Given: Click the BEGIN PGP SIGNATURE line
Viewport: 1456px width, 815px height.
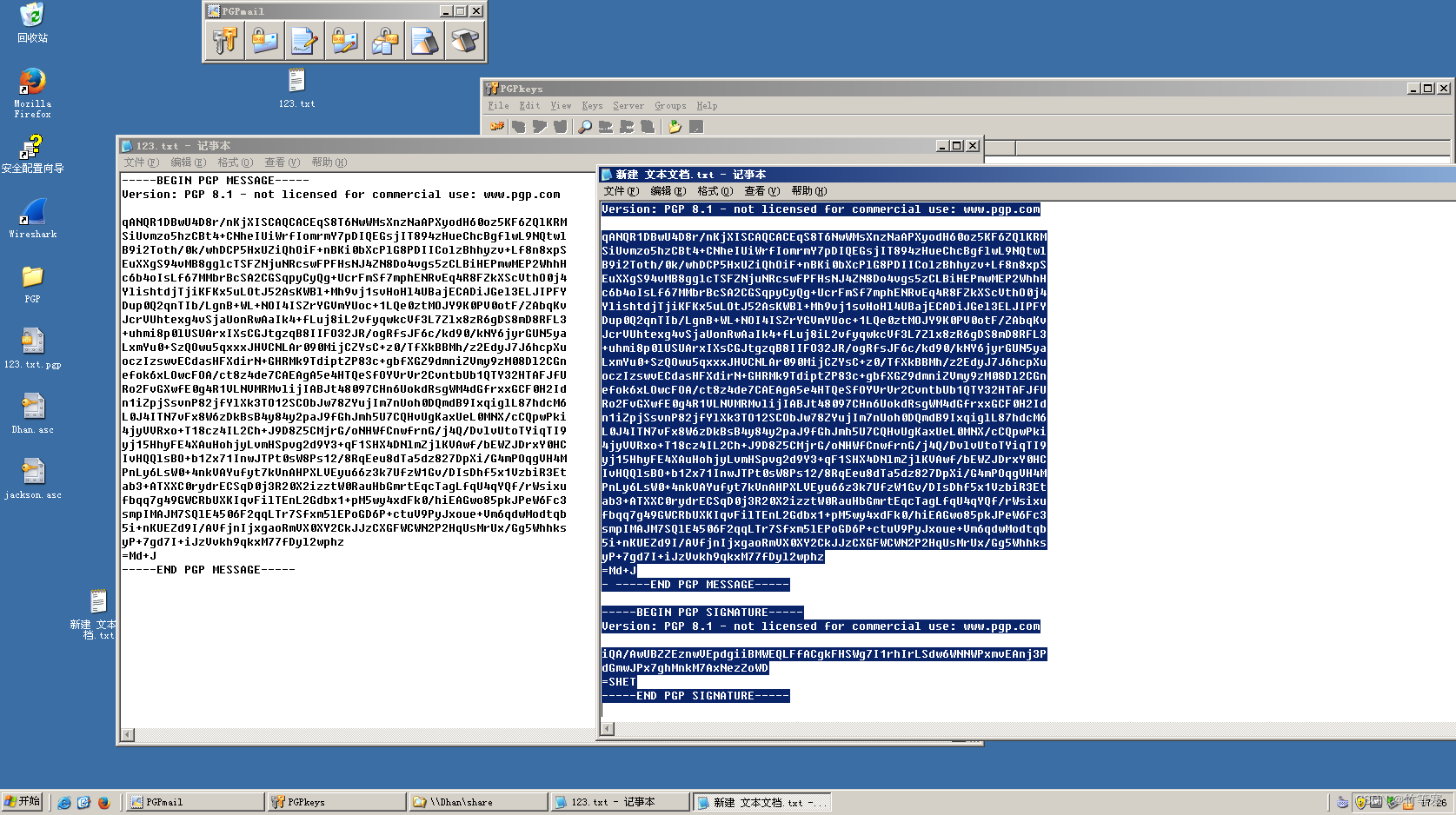Looking at the screenshot, I should [702, 613].
